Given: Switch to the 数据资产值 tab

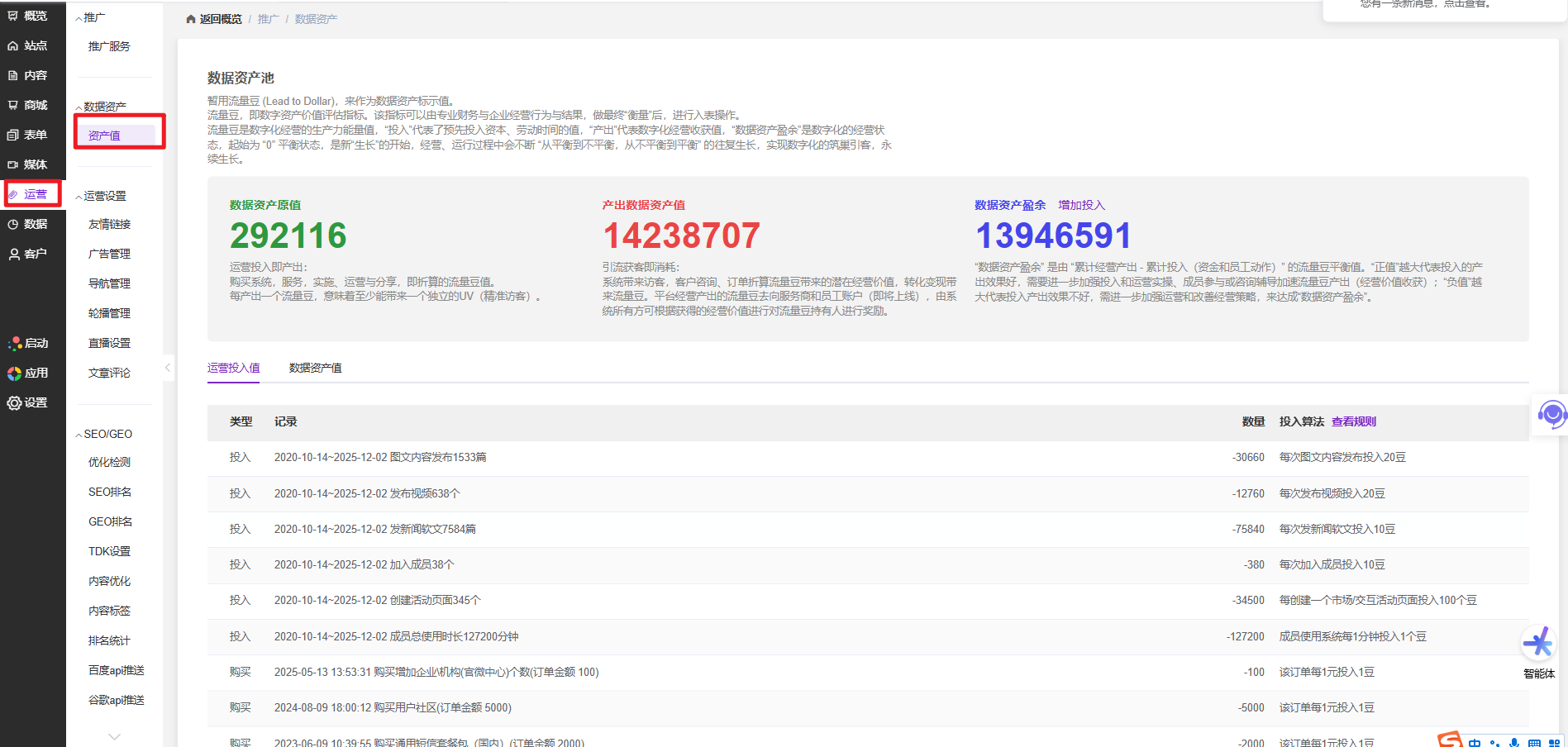Looking at the screenshot, I should point(315,368).
